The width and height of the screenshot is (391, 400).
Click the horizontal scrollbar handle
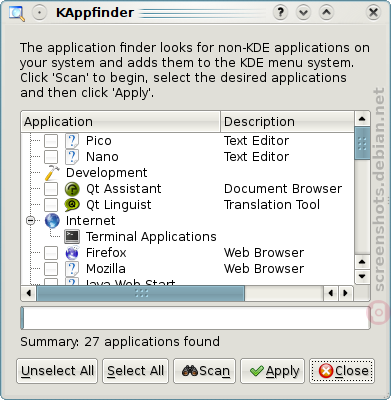click(x=141, y=293)
